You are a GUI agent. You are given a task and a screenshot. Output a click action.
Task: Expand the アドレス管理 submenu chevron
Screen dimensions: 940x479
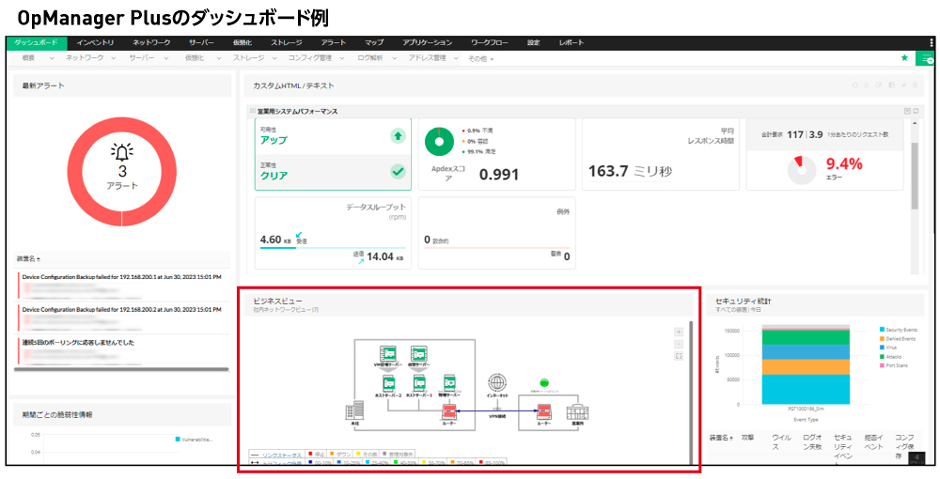(456, 58)
